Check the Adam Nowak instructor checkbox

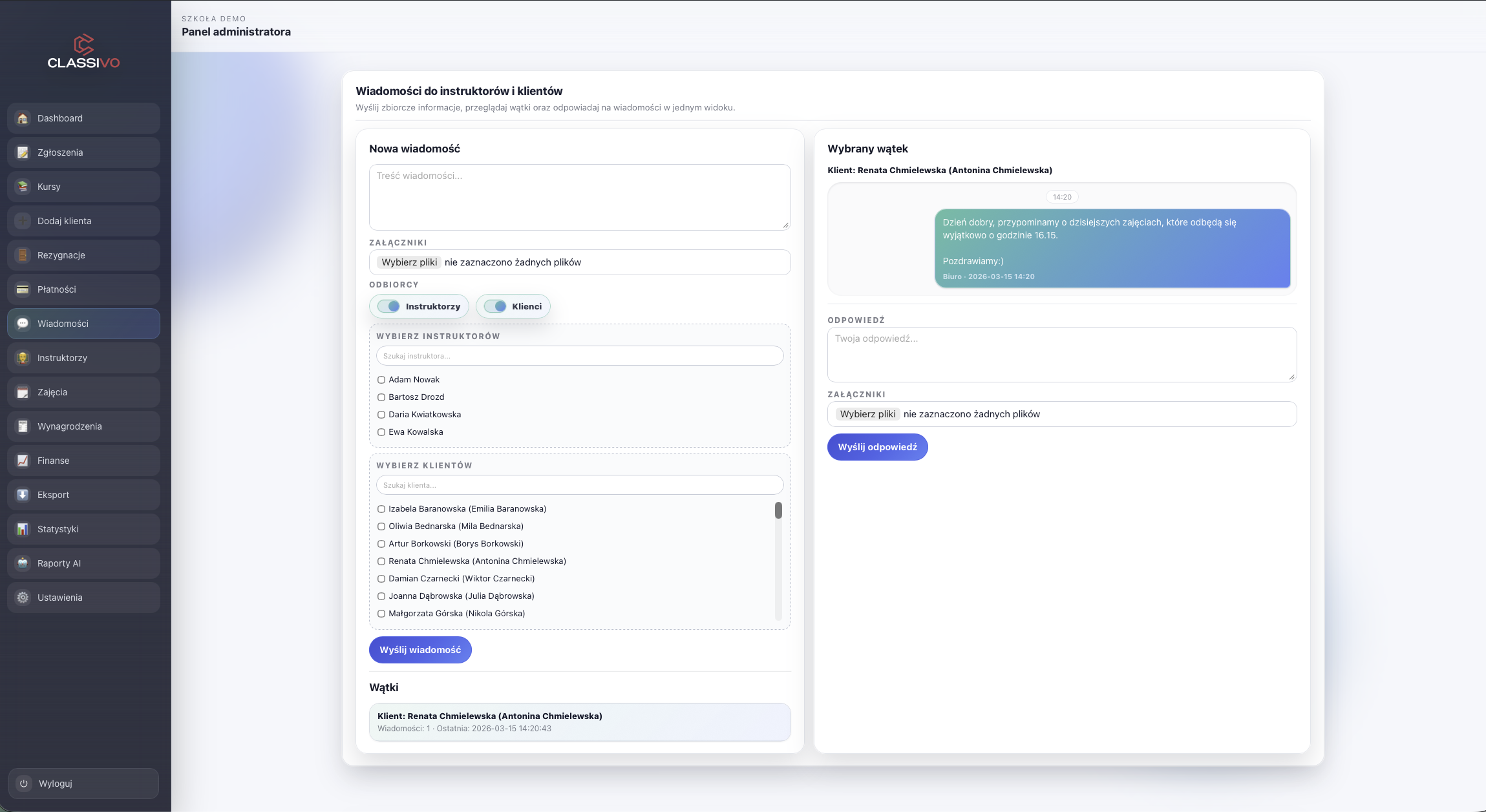pyautogui.click(x=381, y=380)
